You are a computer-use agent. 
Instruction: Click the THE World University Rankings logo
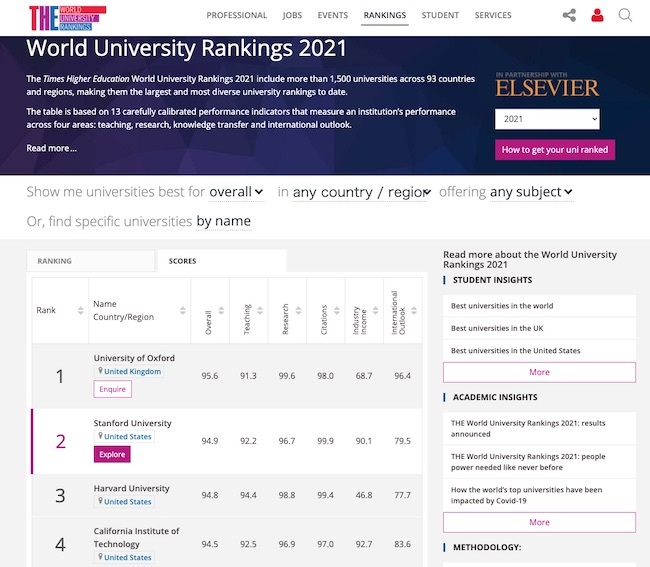pos(68,18)
